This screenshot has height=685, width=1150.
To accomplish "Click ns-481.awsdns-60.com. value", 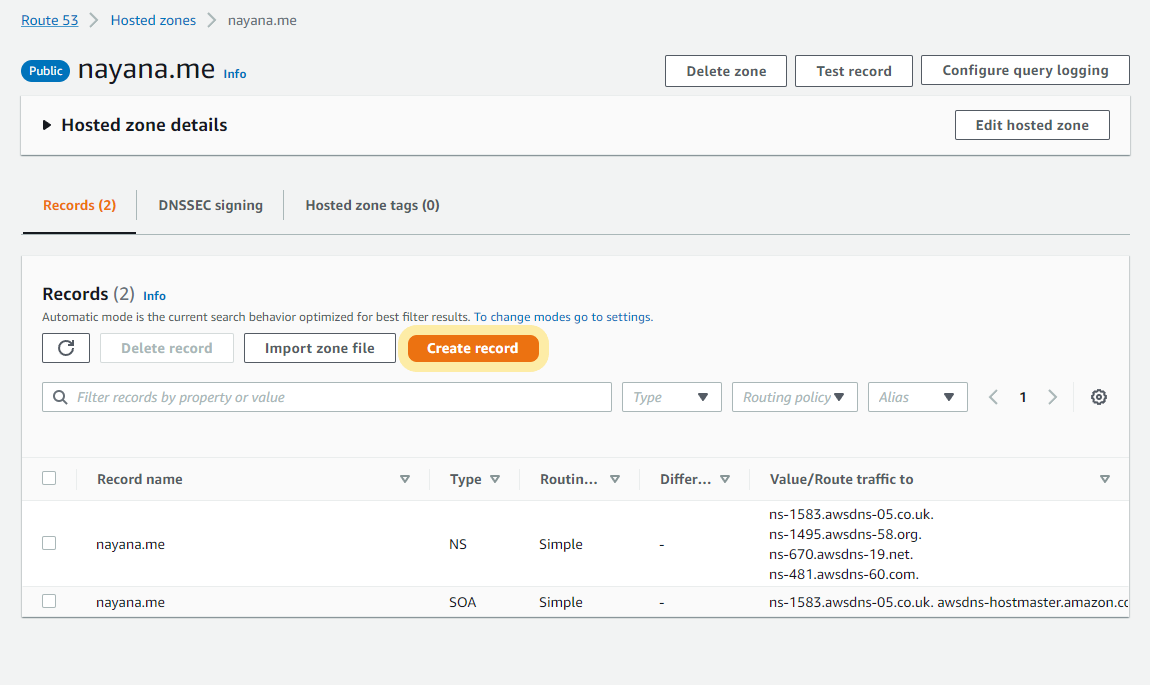I will pyautogui.click(x=843, y=574).
